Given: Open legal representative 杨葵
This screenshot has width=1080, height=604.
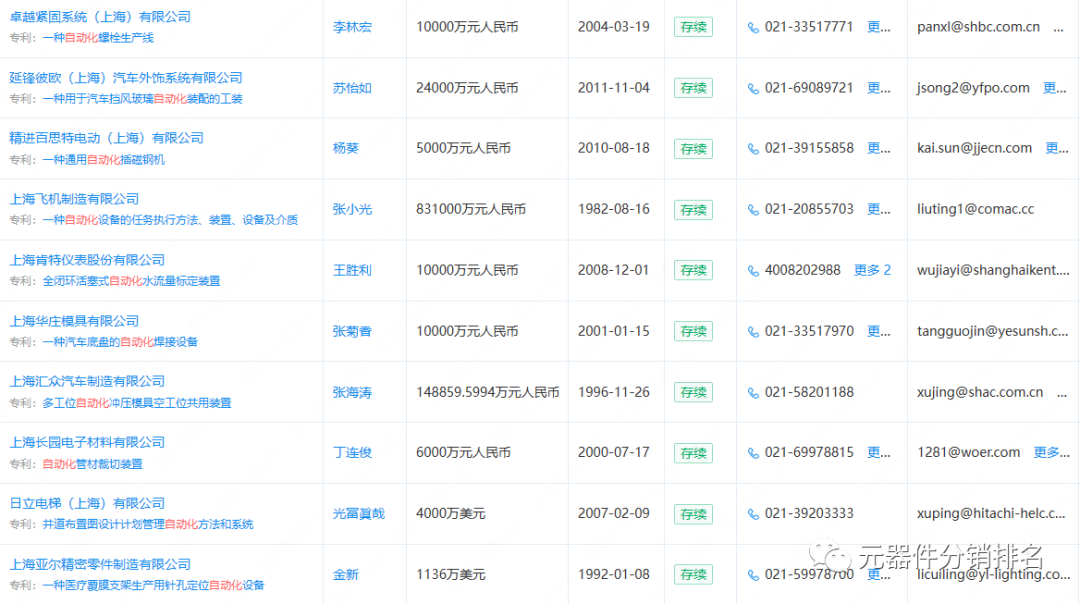Looking at the screenshot, I should point(346,148).
